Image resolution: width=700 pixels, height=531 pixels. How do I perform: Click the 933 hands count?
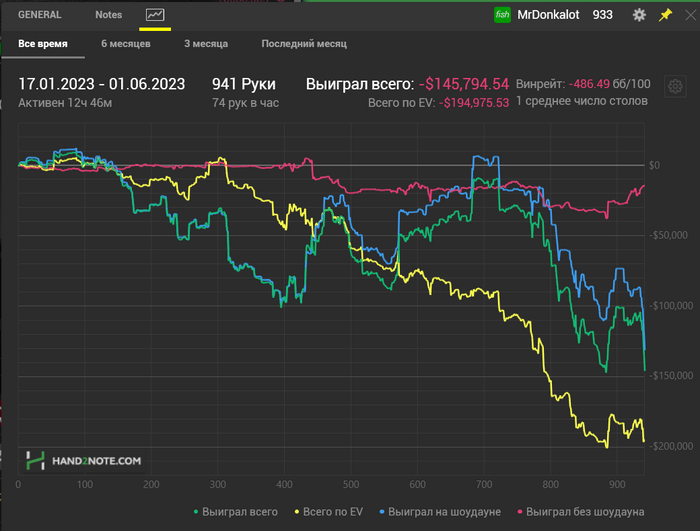(602, 15)
